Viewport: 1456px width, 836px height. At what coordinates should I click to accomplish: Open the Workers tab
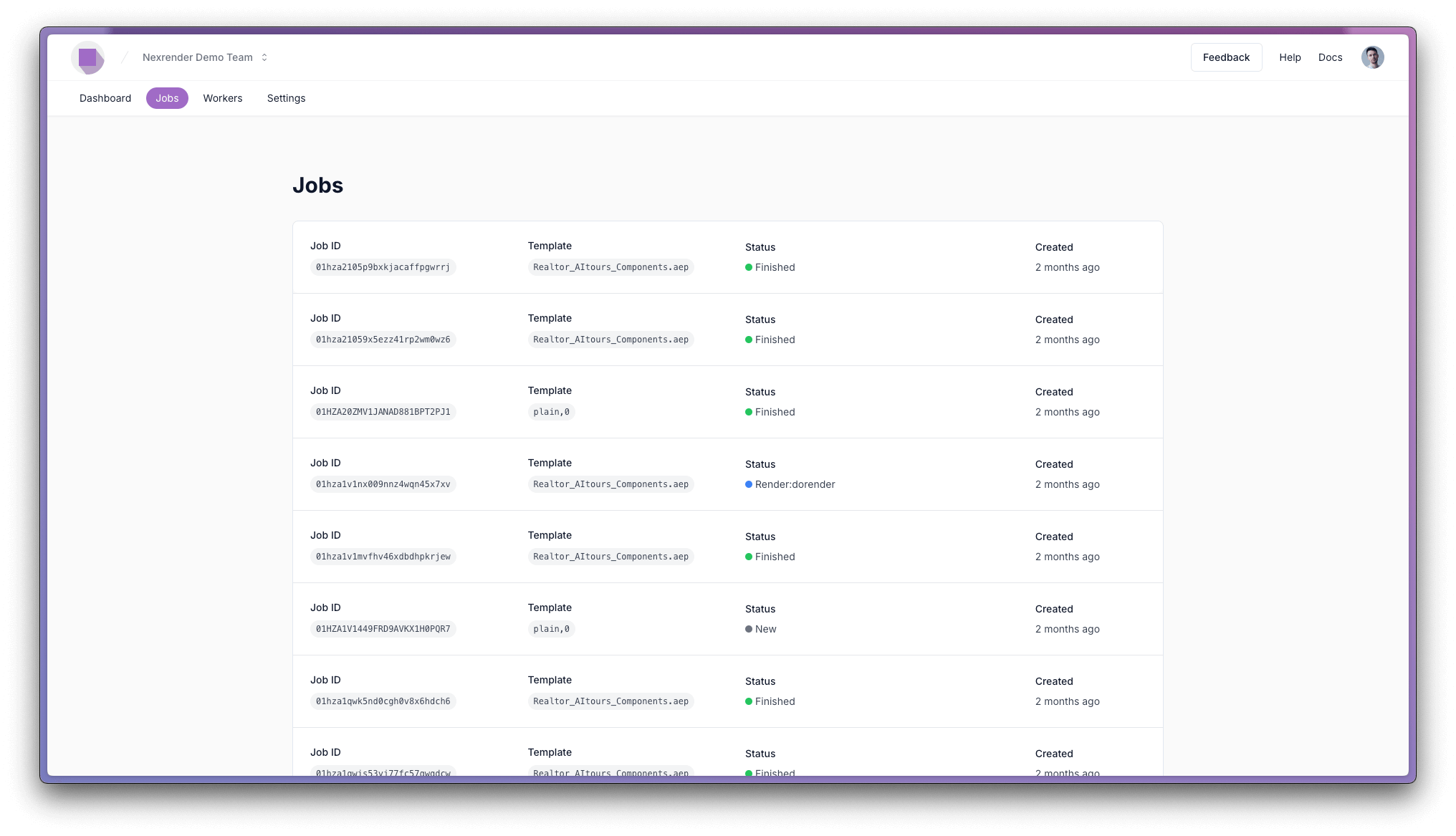click(x=222, y=98)
